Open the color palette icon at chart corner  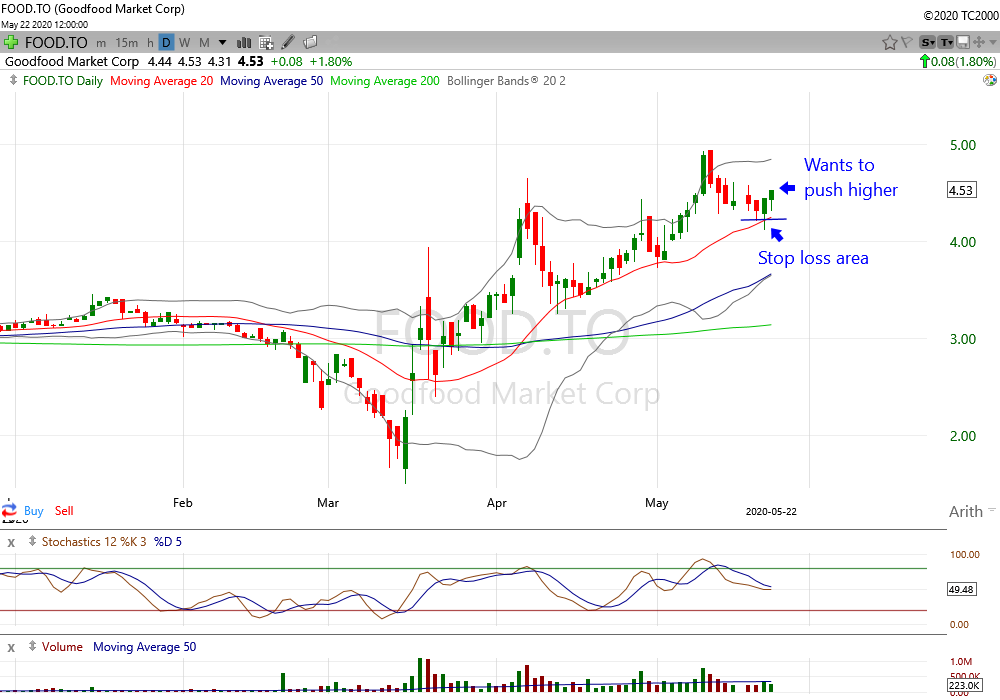coord(989,80)
